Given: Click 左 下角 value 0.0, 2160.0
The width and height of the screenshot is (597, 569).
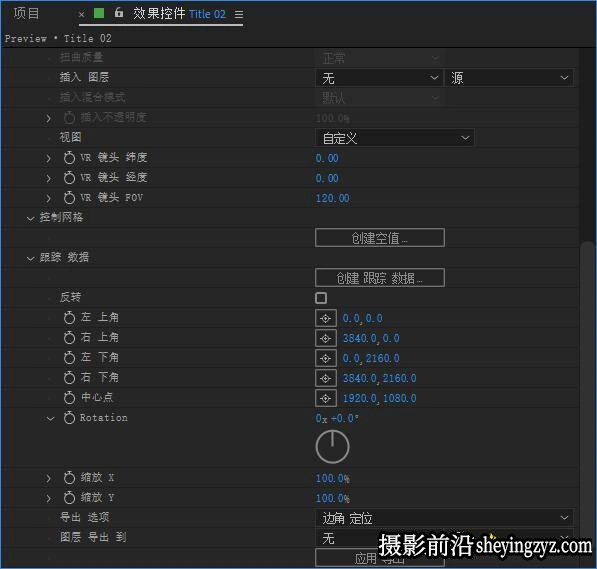Looking at the screenshot, I should [x=371, y=358].
